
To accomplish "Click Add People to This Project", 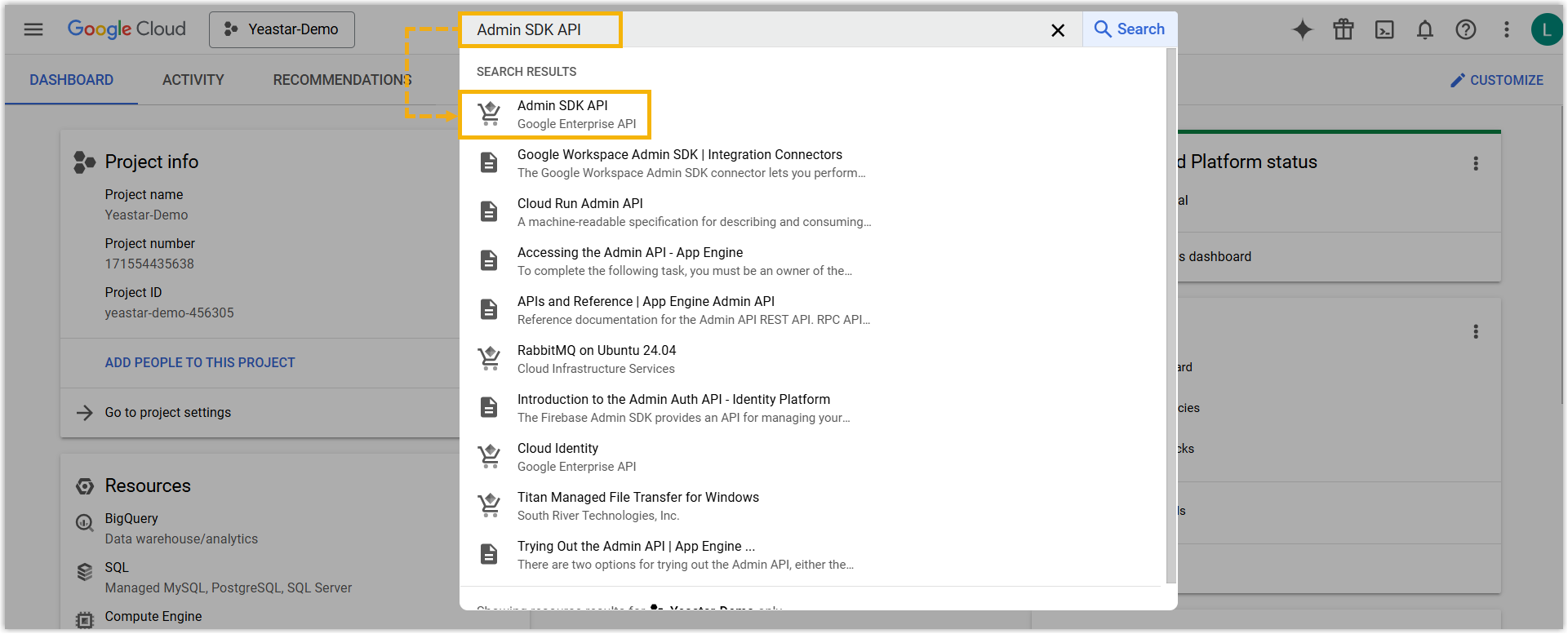I will [x=200, y=362].
